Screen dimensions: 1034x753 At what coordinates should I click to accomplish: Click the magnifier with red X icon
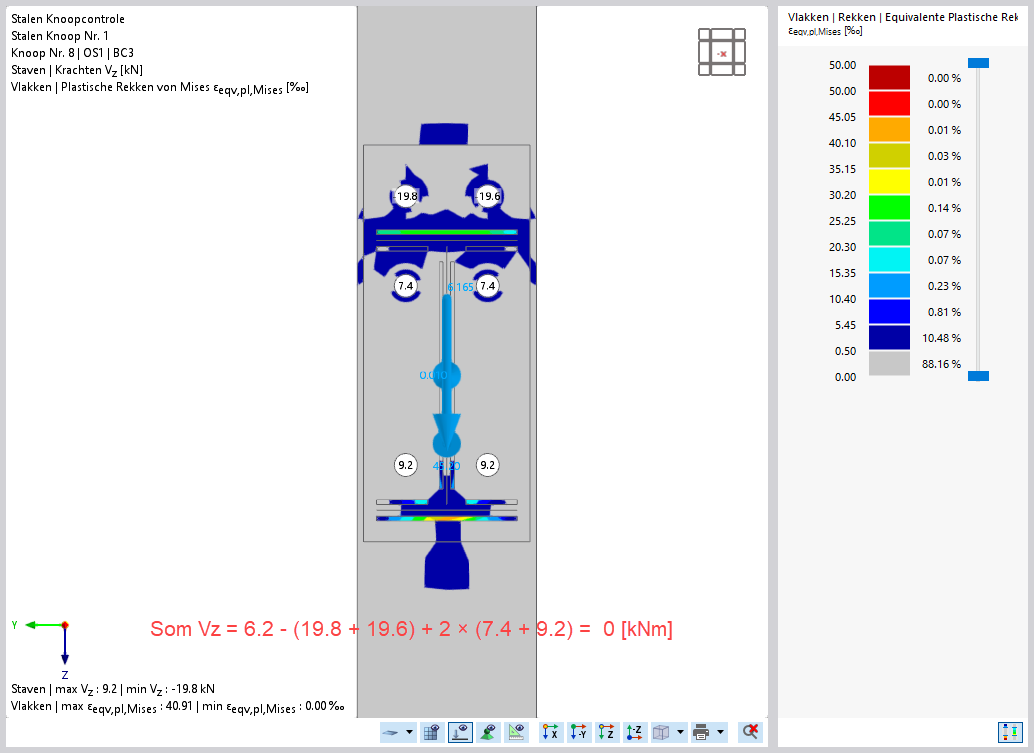point(750,731)
